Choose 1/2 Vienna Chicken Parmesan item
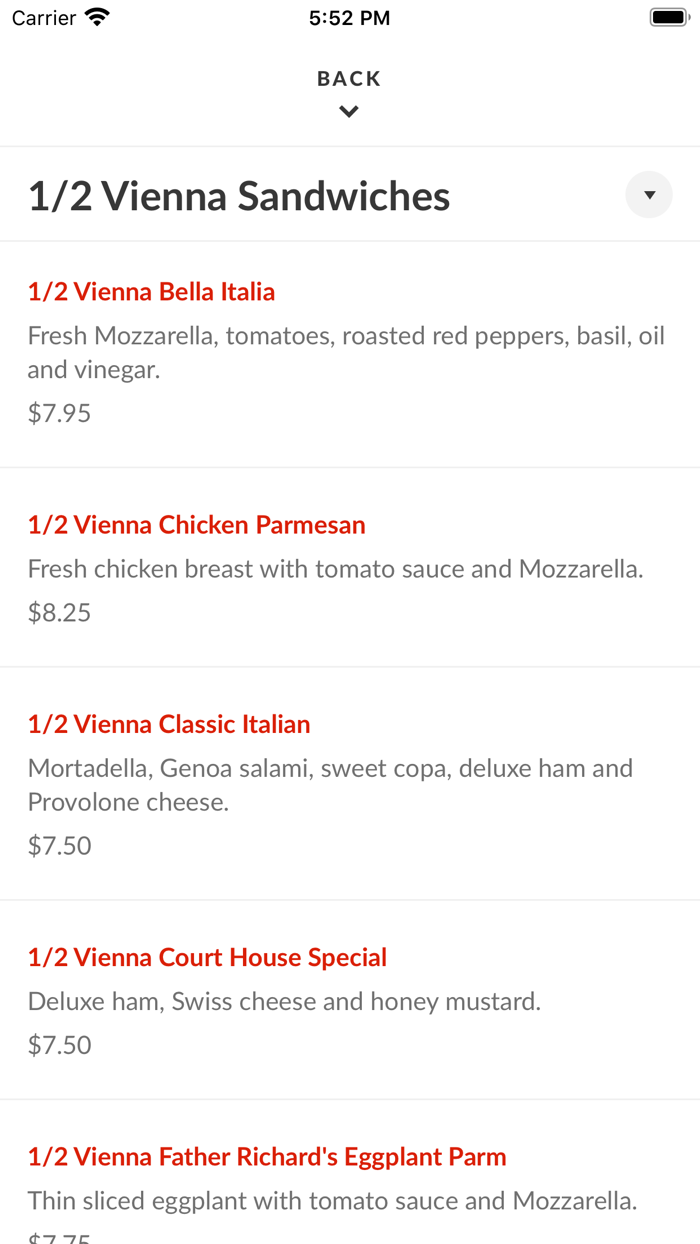 [x=196, y=524]
